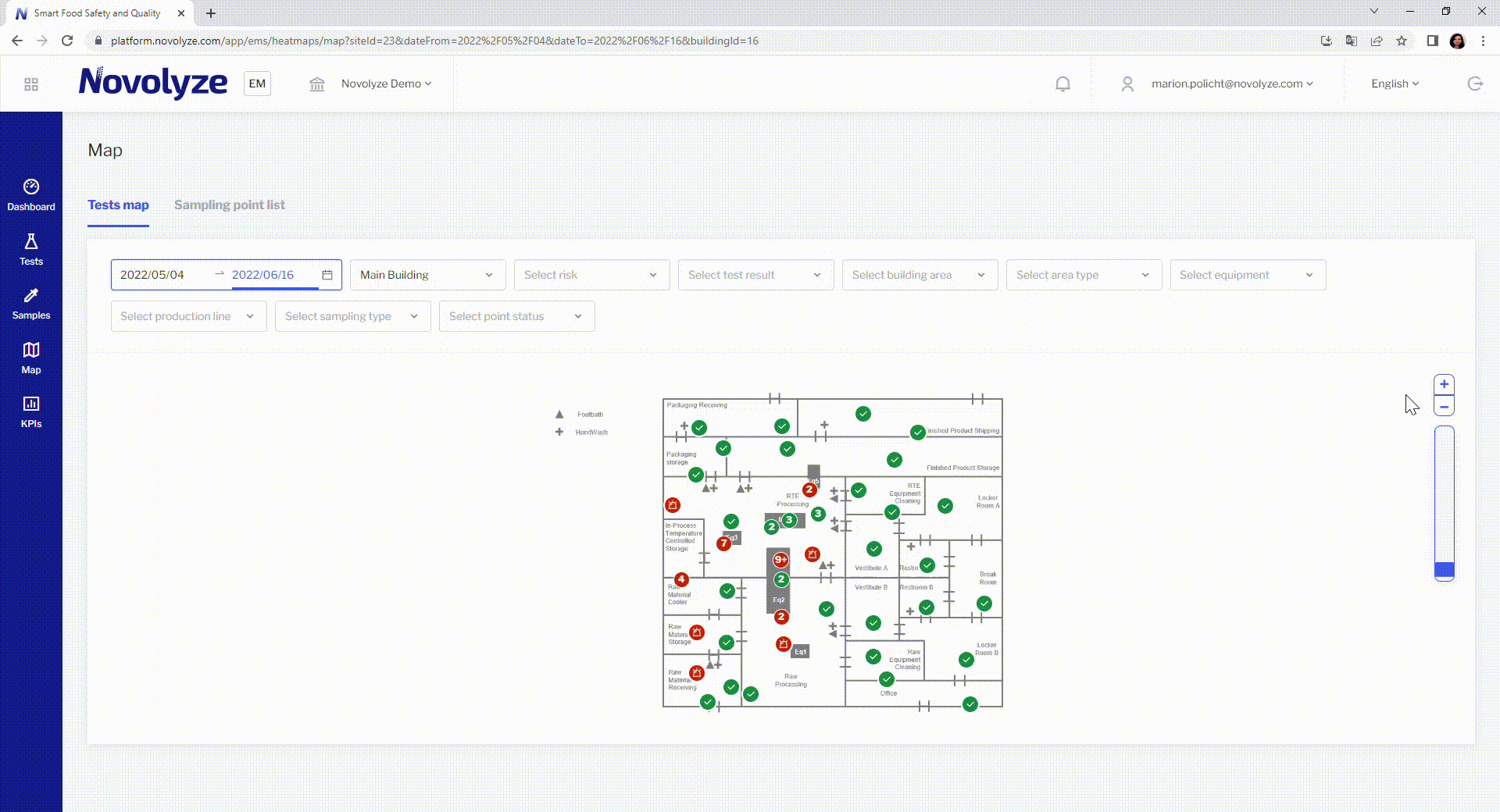The width and height of the screenshot is (1500, 812).
Task: Open the Dashboard from the sidebar
Action: (31, 194)
